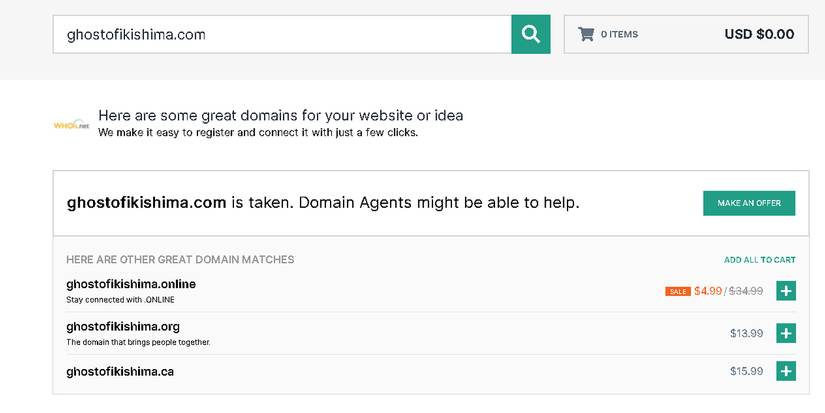Click the 0 ITEMS cart label
This screenshot has width=825, height=413.
[x=619, y=35]
